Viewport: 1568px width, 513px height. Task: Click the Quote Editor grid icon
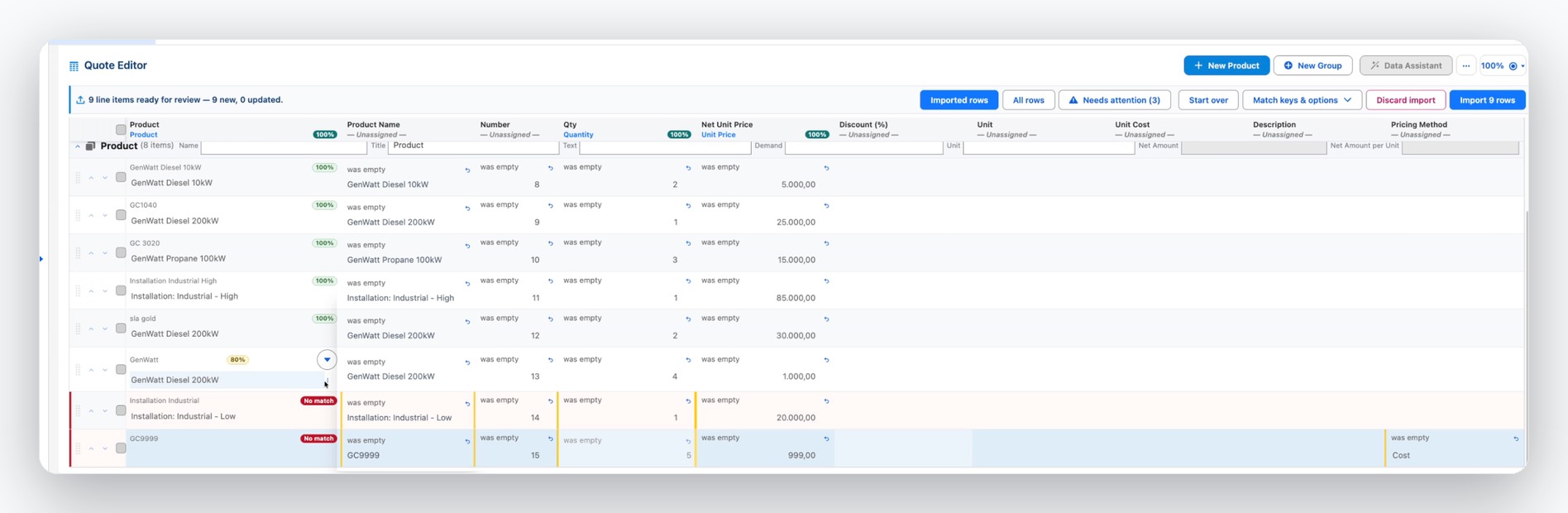point(74,66)
